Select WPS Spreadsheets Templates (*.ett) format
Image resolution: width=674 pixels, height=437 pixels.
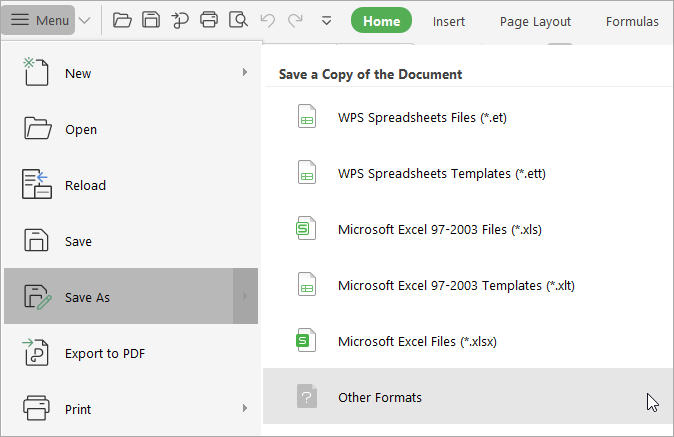tap(468, 173)
